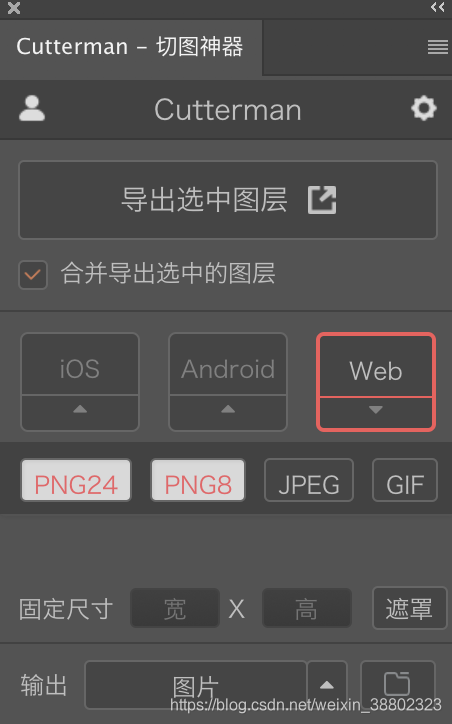The image size is (452, 724).
Task: Open the user account profile icon
Action: [x=32, y=109]
